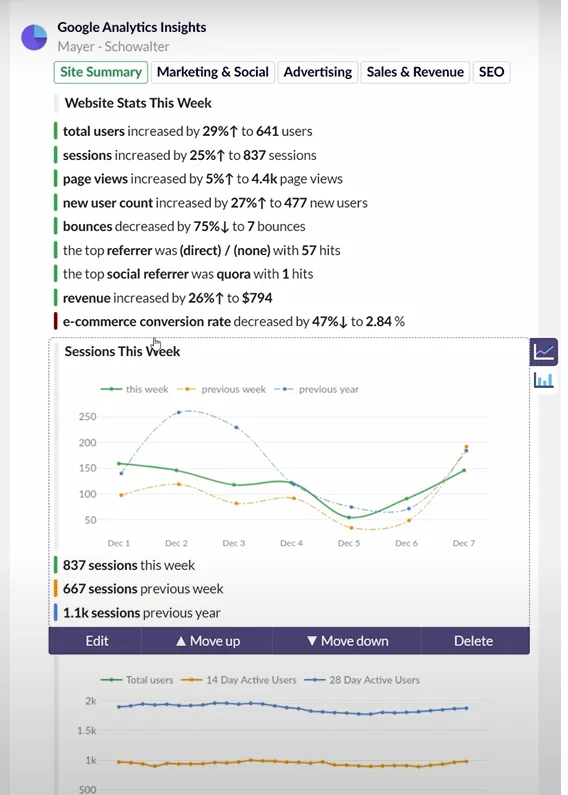Click the Dec 7 this week data point
The image size is (568, 795).
(464, 470)
